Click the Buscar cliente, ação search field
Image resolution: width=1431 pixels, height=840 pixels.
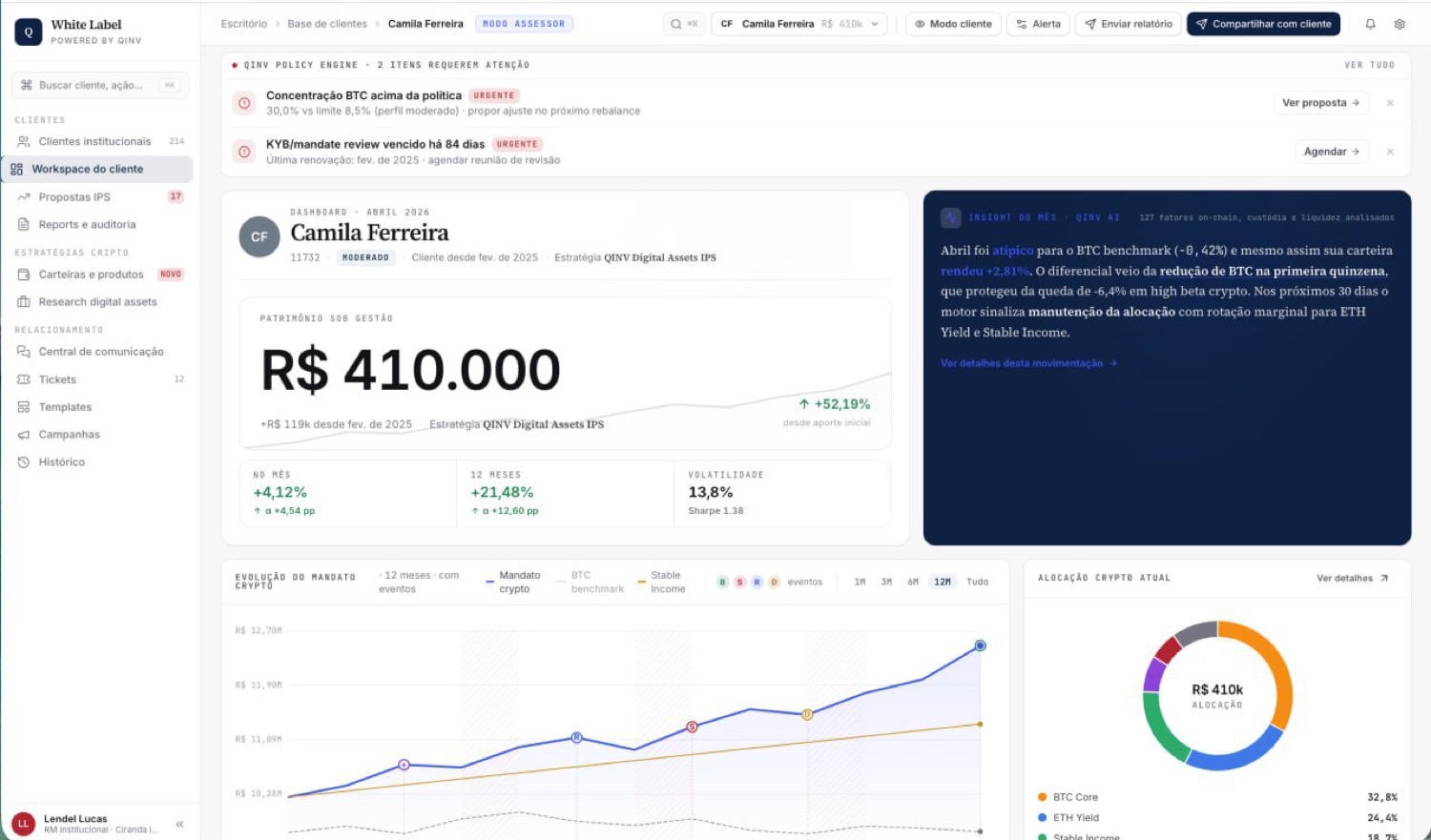pyautogui.click(x=100, y=85)
